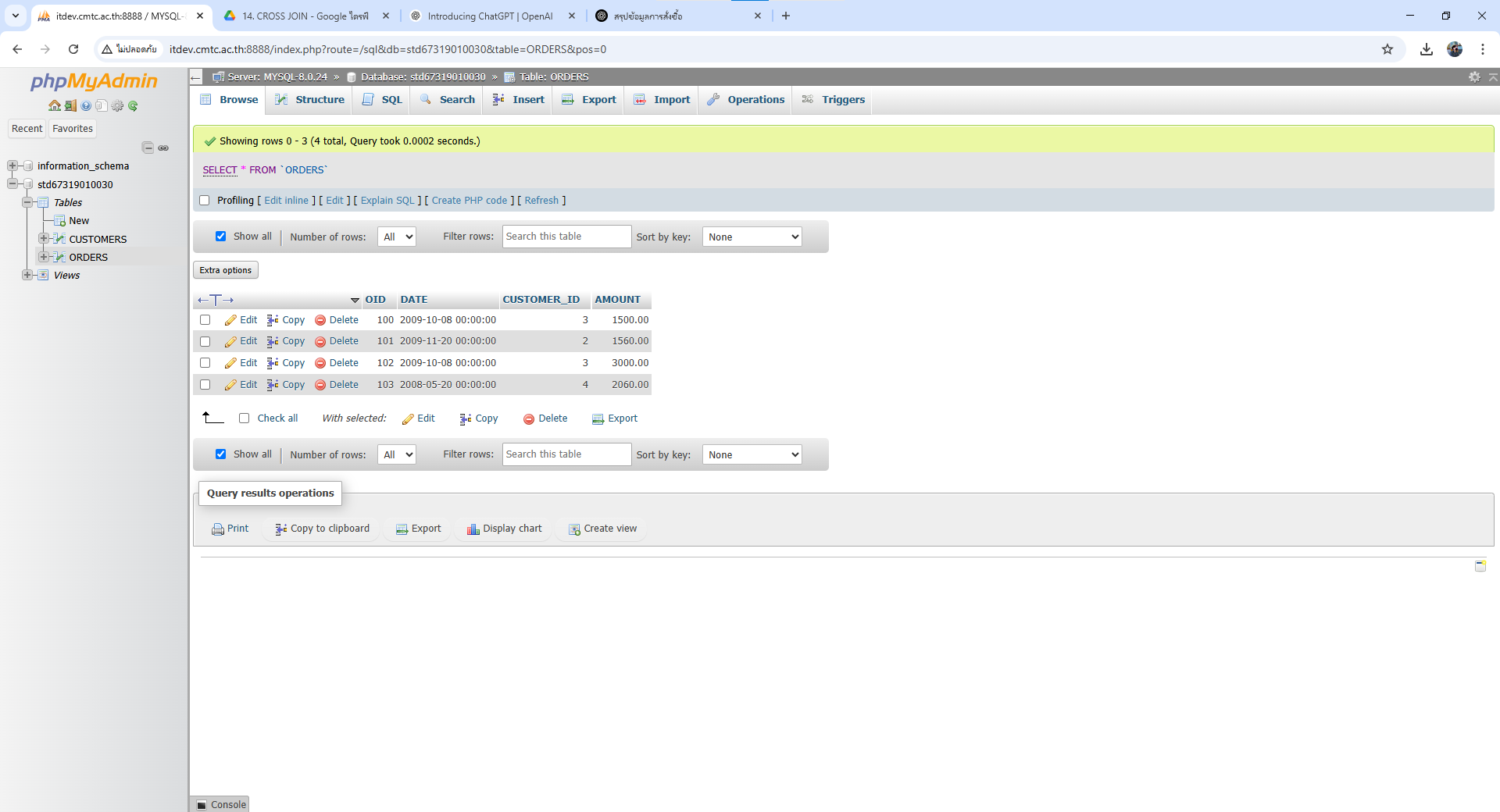Screen dimensions: 1500x812
Task: Open the top Number of rows dropdown
Action: [x=397, y=237]
